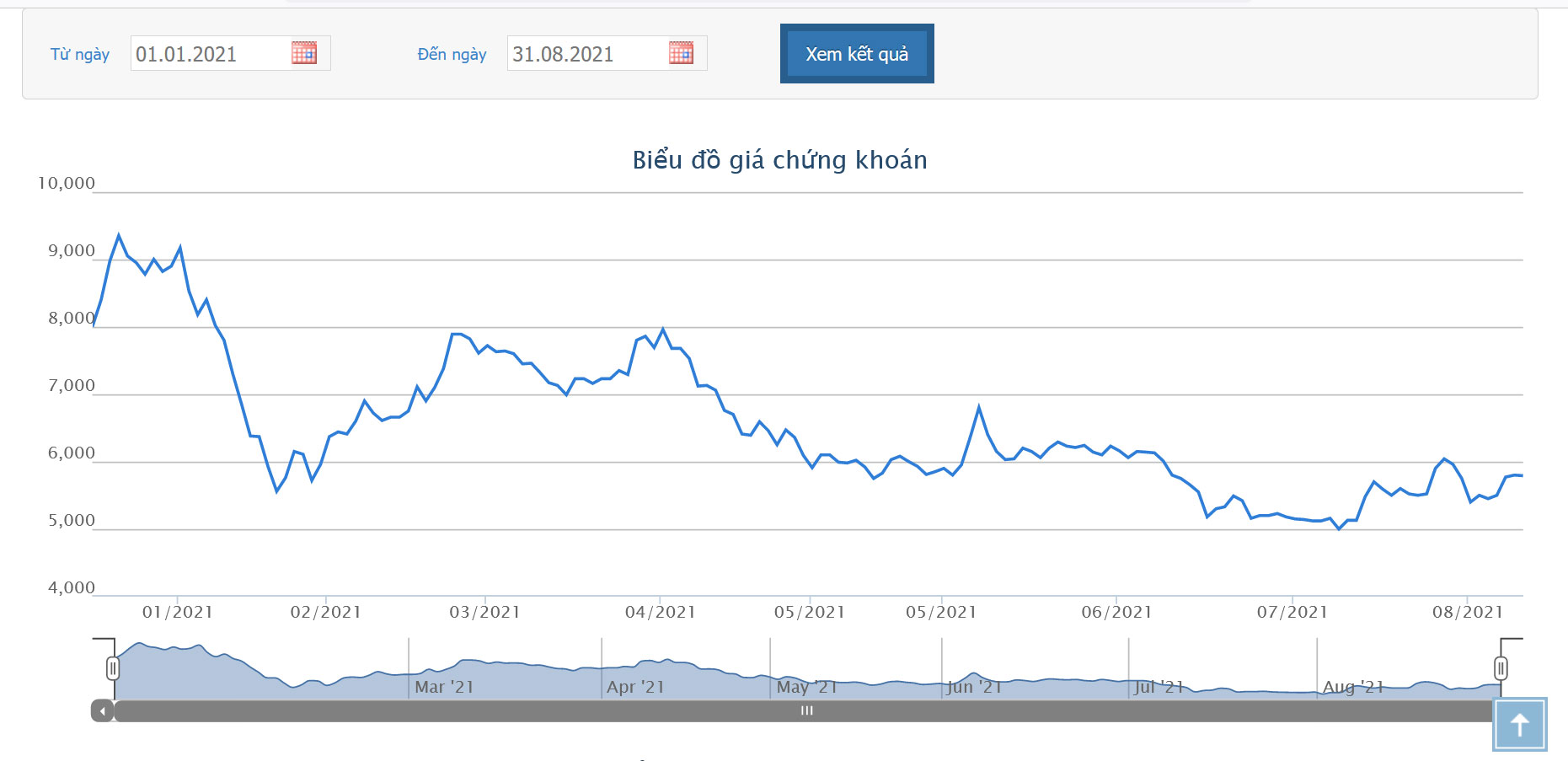Click the navigator scrollbar left arrow
This screenshot has width=1568, height=761.
click(x=103, y=711)
